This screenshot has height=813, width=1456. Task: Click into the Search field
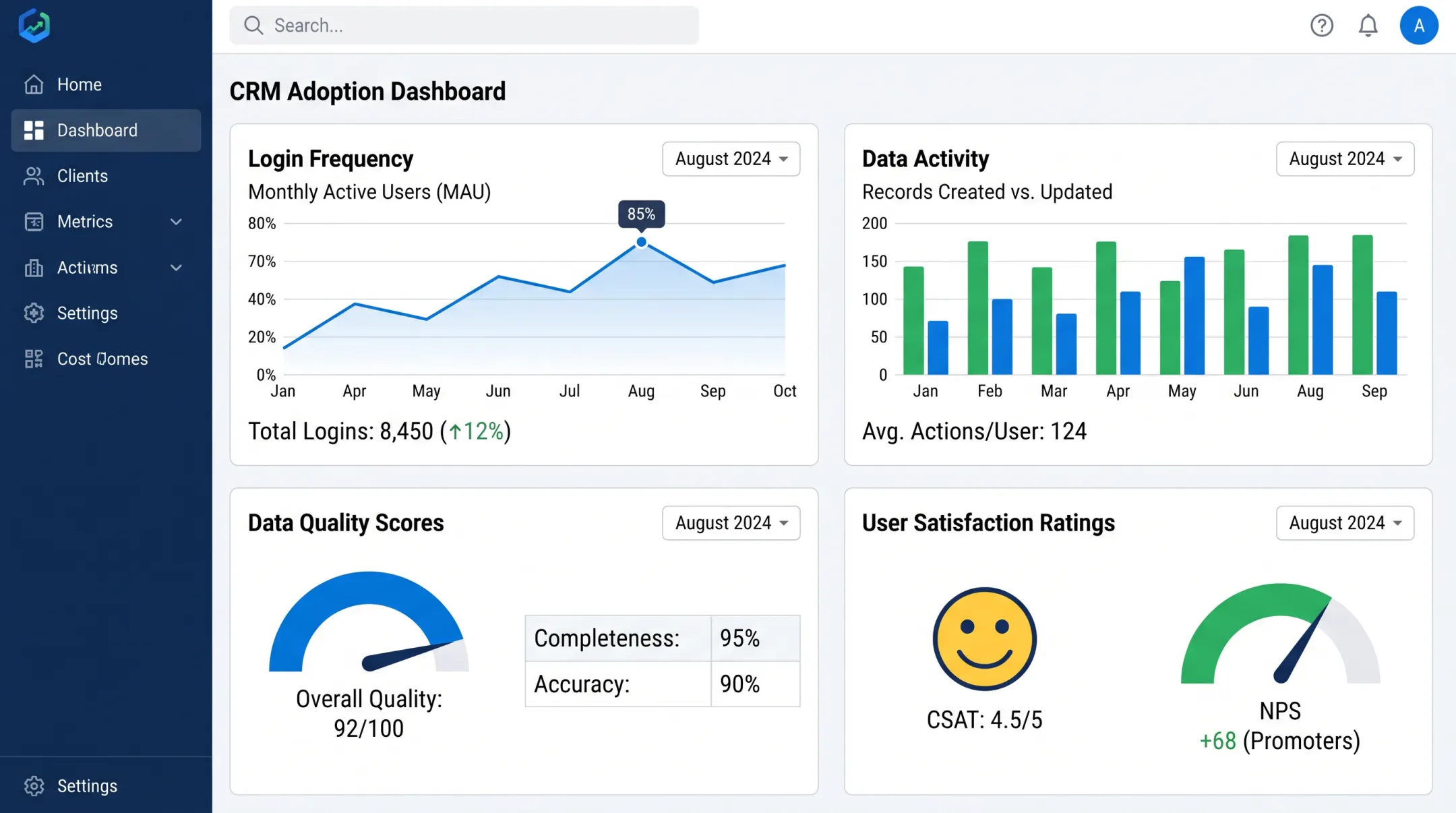pyautogui.click(x=464, y=26)
